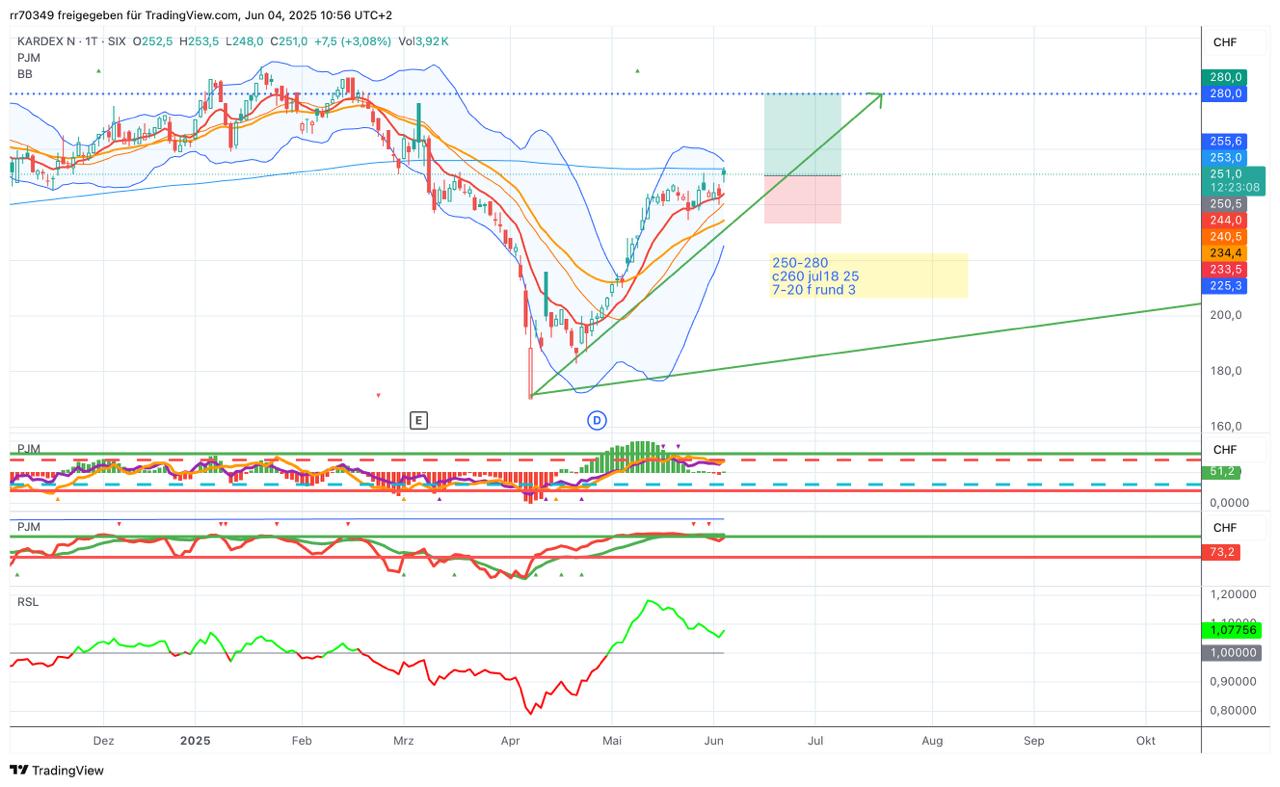Click the 'Jul' label on time axis
Viewport: 1280px width, 787px height.
click(x=815, y=741)
